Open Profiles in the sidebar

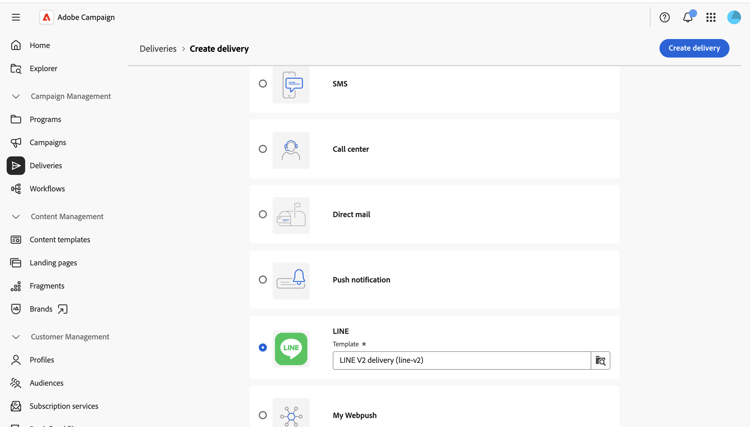click(42, 360)
